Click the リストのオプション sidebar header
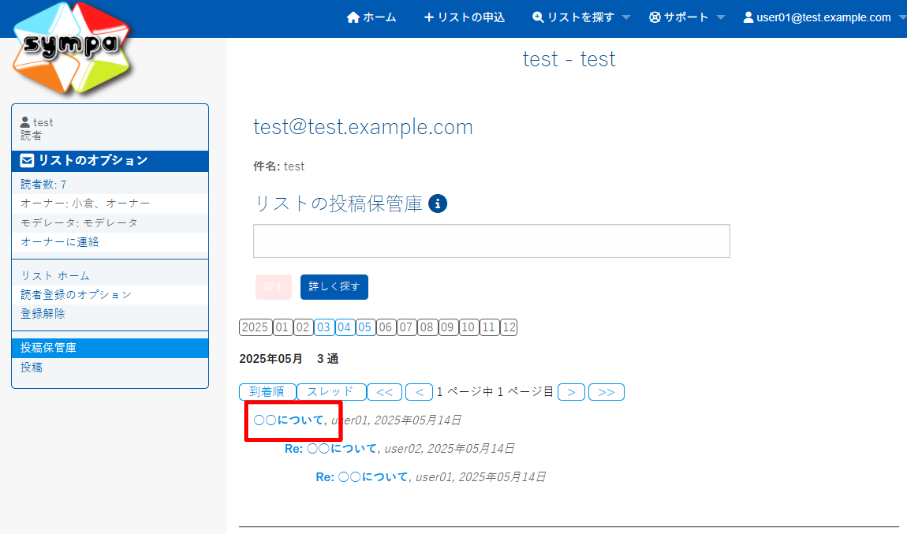Image resolution: width=907 pixels, height=534 pixels. click(x=110, y=161)
